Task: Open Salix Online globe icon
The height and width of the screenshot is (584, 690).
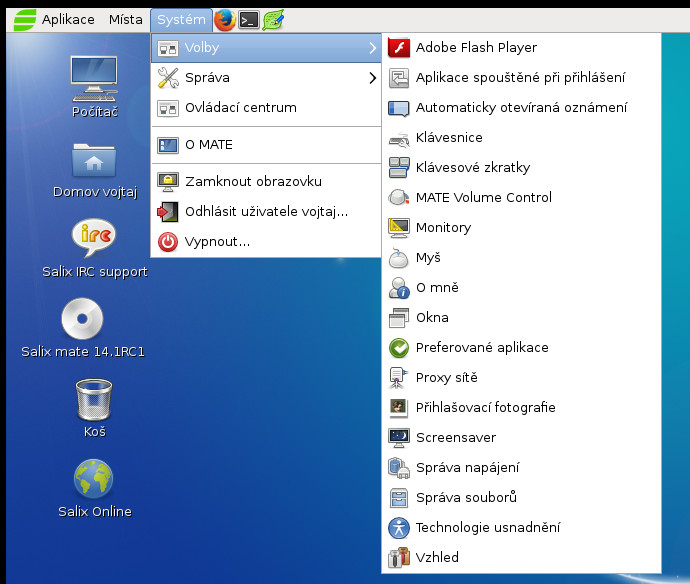Action: click(x=95, y=489)
